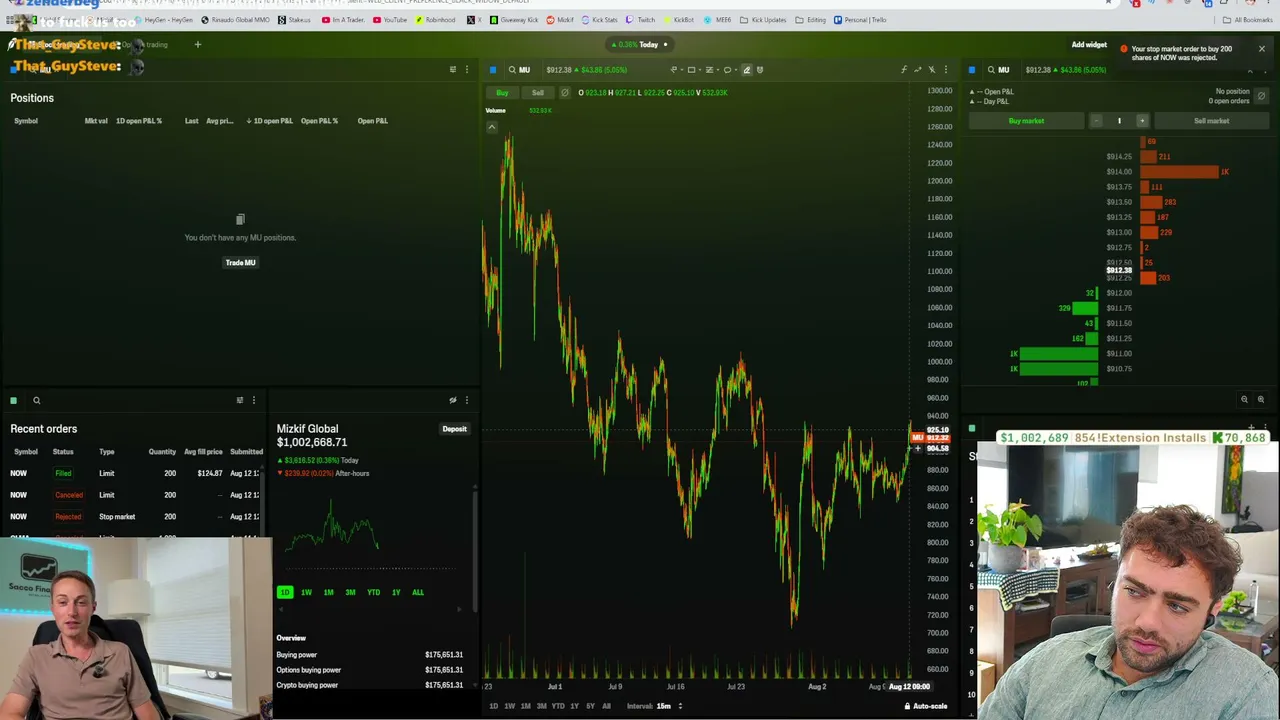Search symbol in the MU chart widget
This screenshot has height=720, width=1280.
pos(518,70)
